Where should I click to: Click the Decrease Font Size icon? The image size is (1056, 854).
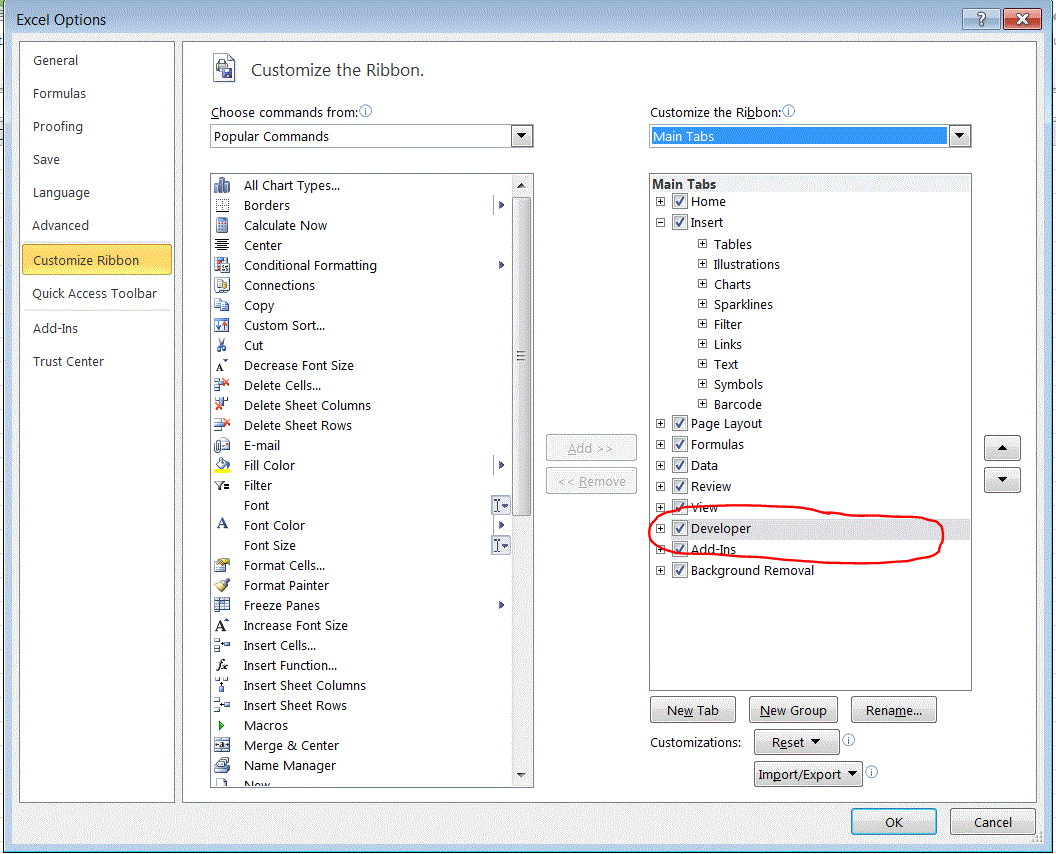(x=222, y=365)
